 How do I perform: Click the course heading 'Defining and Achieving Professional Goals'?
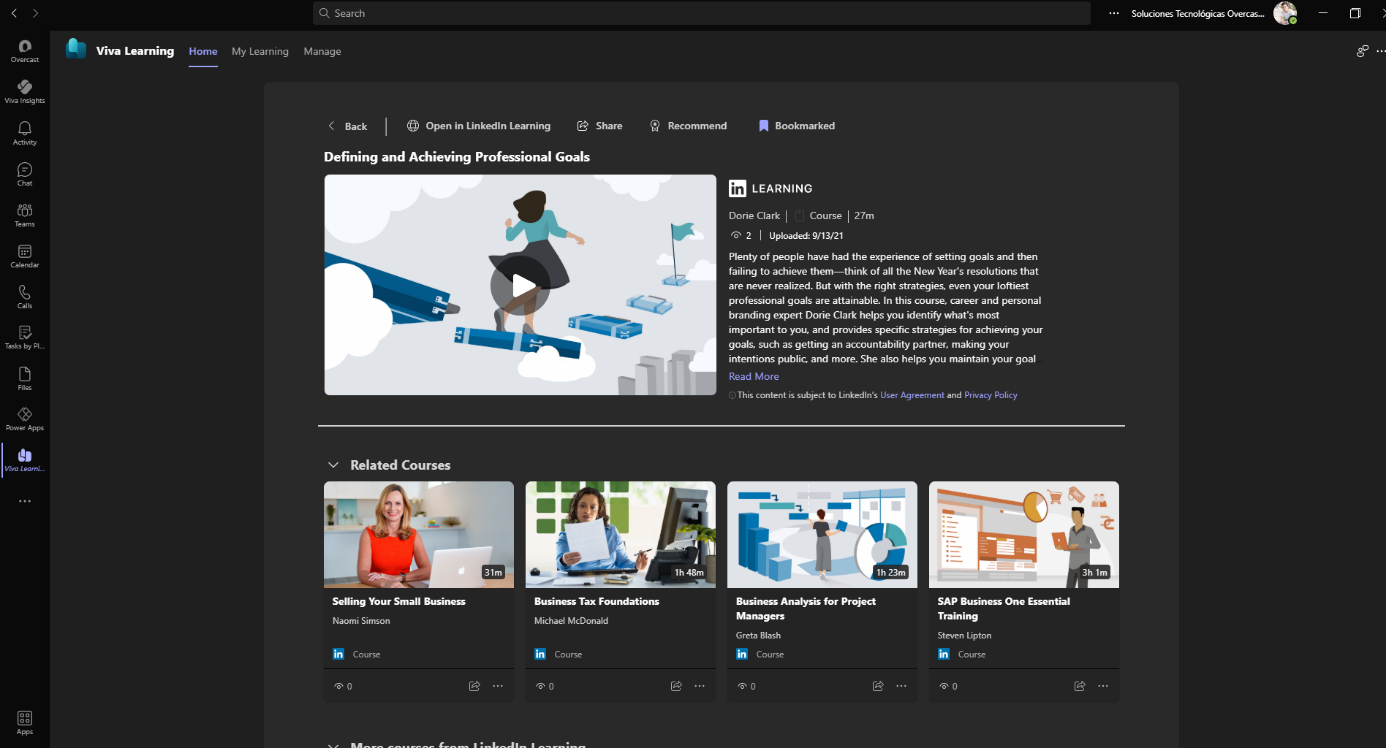click(x=457, y=157)
